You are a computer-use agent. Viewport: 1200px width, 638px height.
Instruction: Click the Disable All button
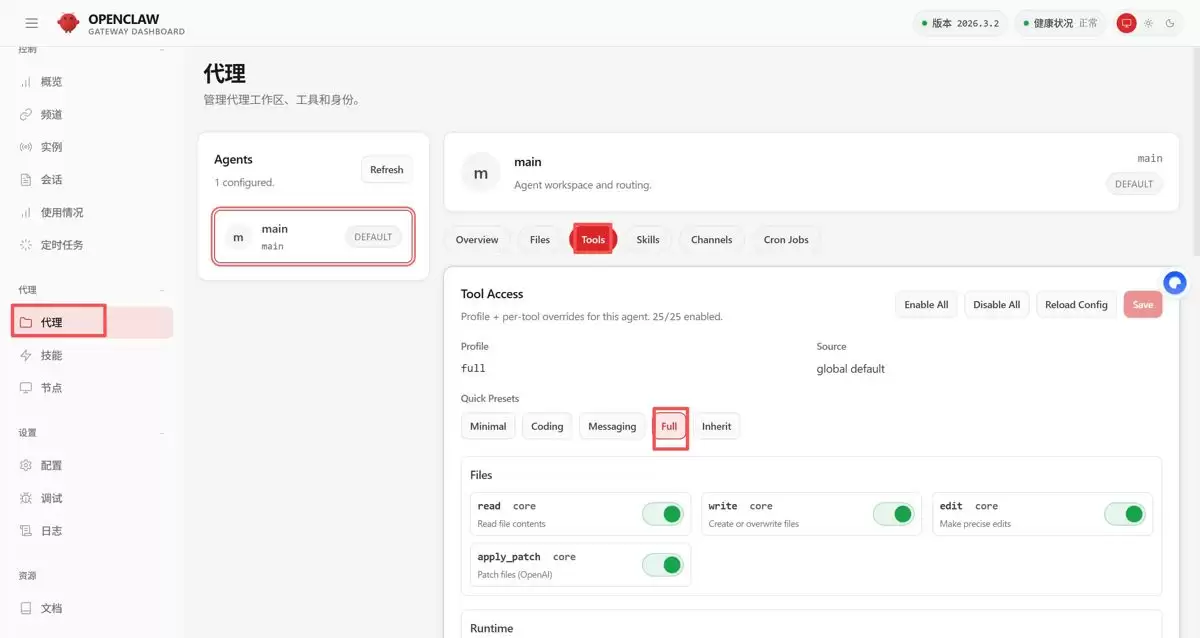[x=996, y=305]
